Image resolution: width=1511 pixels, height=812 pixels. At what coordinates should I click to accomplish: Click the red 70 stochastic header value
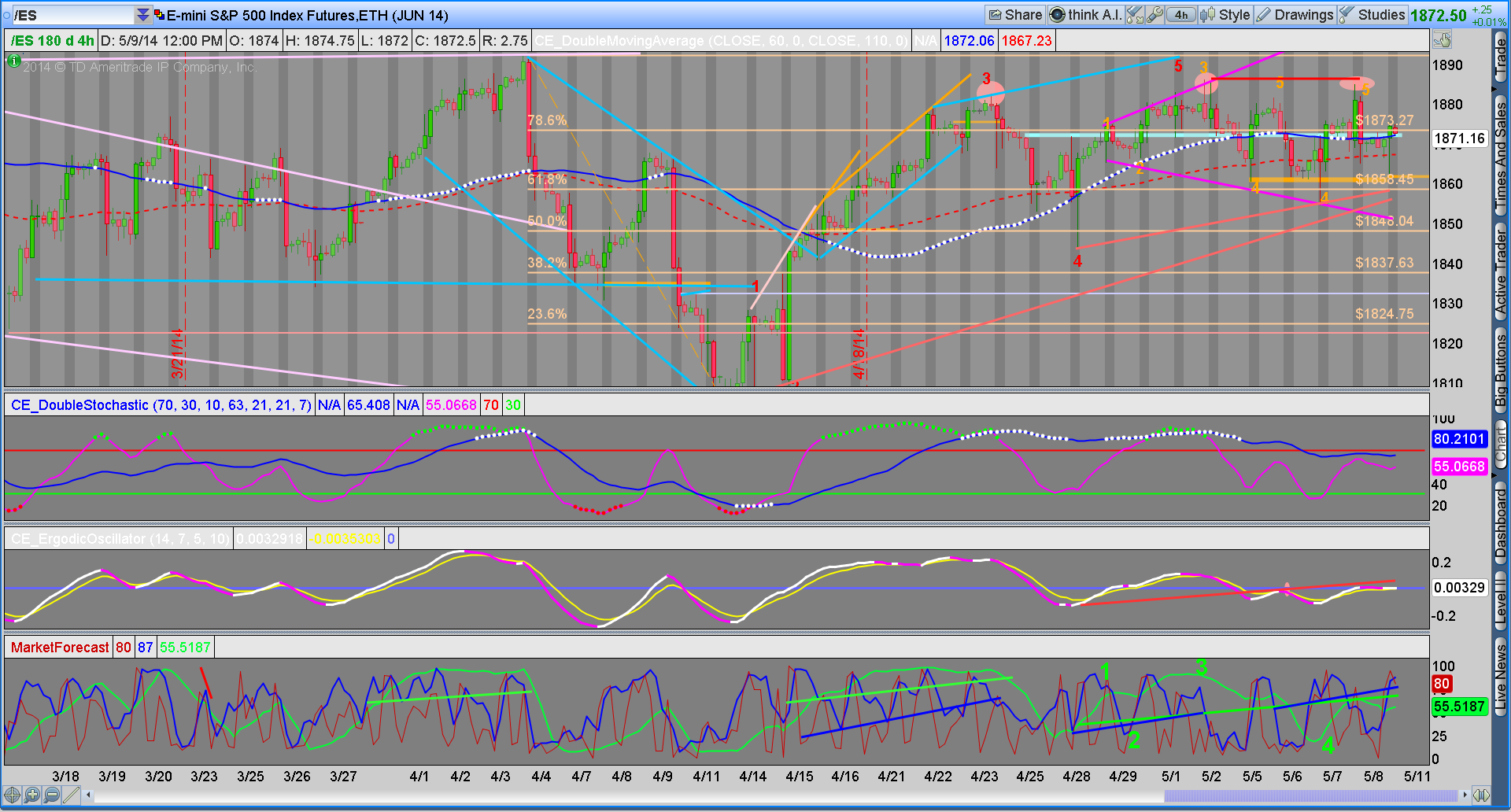491,405
